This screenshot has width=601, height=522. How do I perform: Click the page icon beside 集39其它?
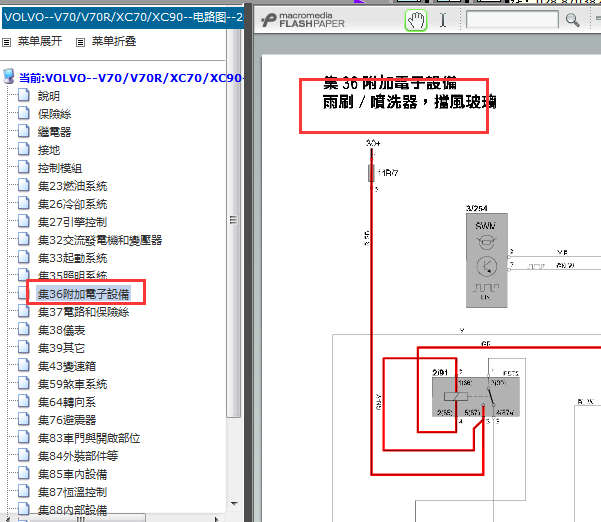coord(24,347)
